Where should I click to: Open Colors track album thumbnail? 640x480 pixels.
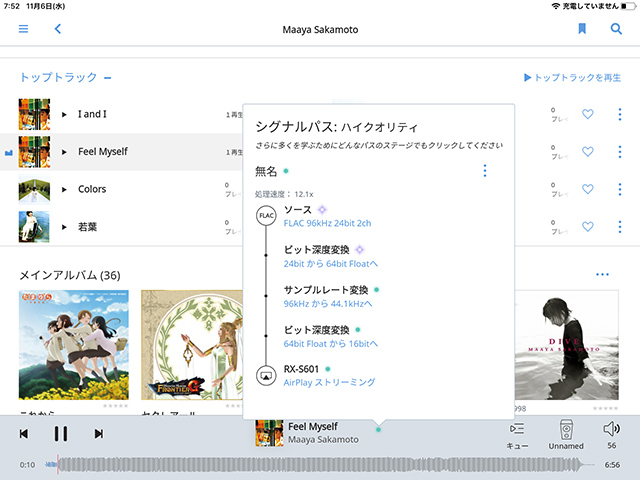point(34,189)
